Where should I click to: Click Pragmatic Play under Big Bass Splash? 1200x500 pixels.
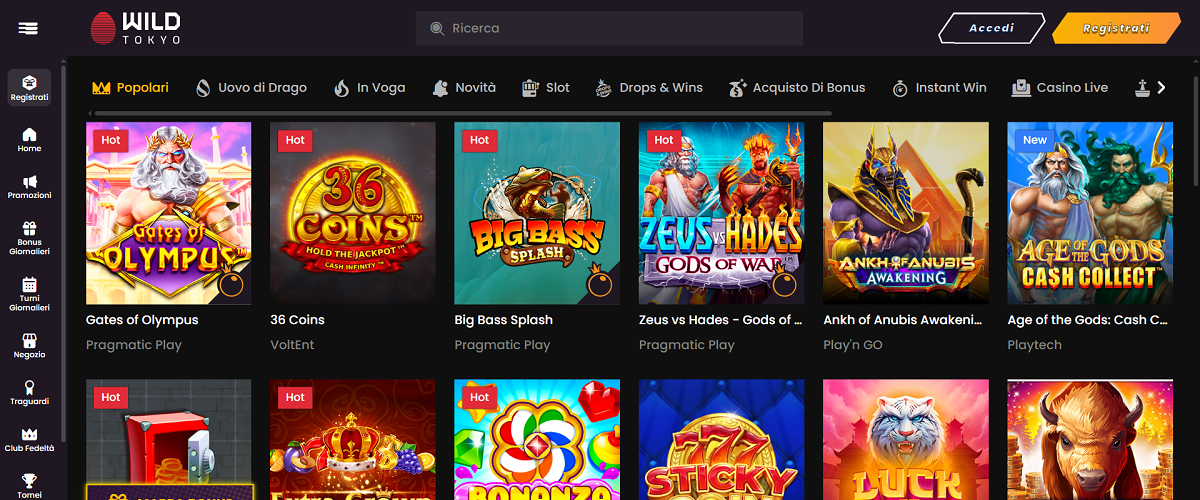point(502,345)
